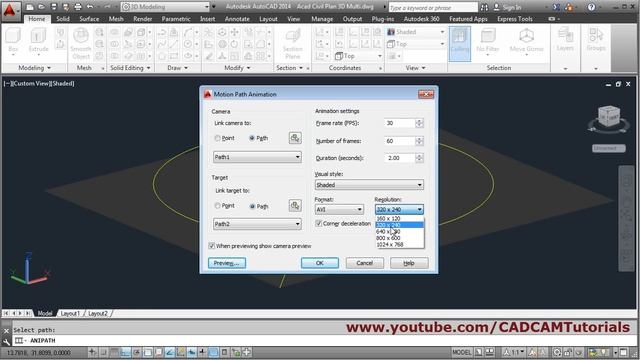Switch to the Layout1 tab
Image resolution: width=640 pixels, height=360 pixels.
pos(70,313)
